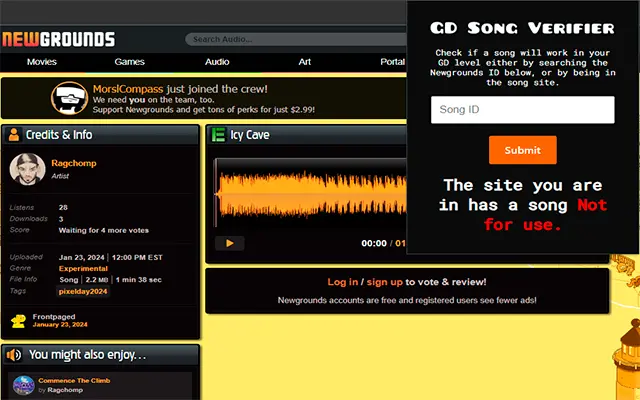
Task: Click the Newgrounds logo
Action: coord(58,39)
